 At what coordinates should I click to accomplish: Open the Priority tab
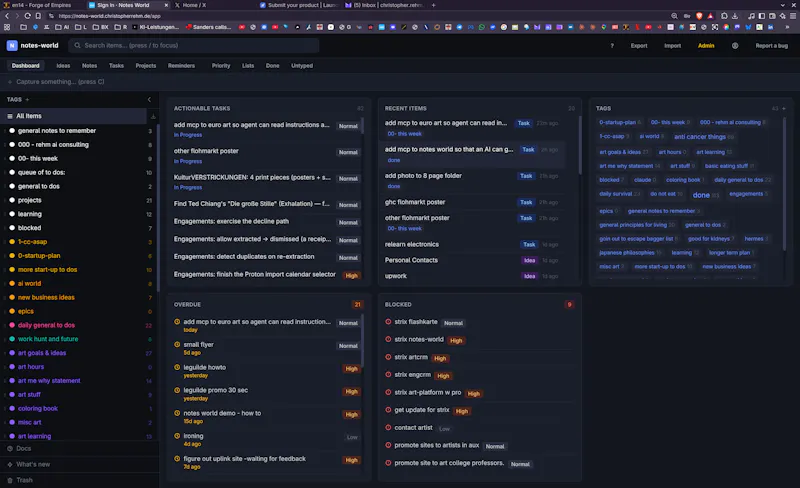click(x=221, y=66)
